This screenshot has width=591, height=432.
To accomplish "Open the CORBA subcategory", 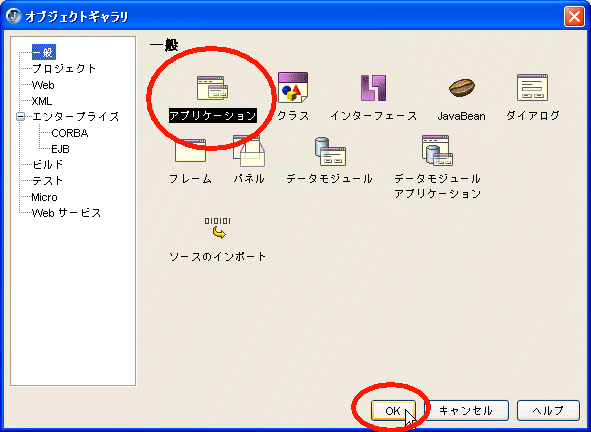I will click(x=70, y=133).
